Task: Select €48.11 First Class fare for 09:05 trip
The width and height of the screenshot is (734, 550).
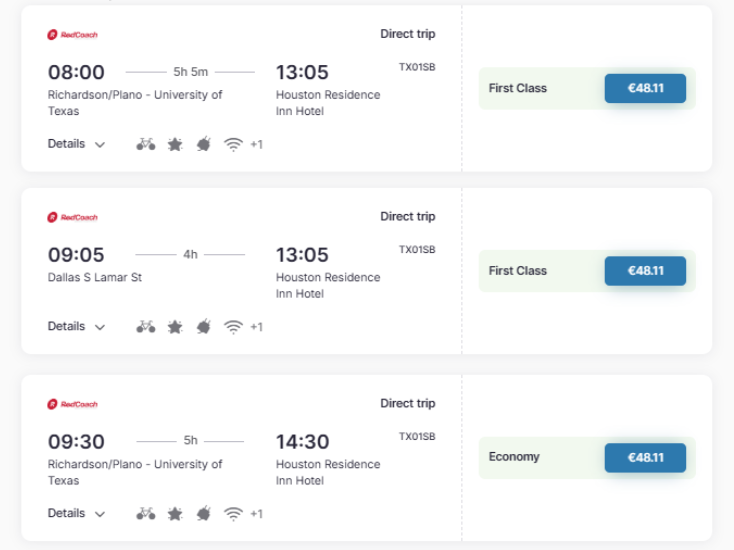Action: [645, 271]
